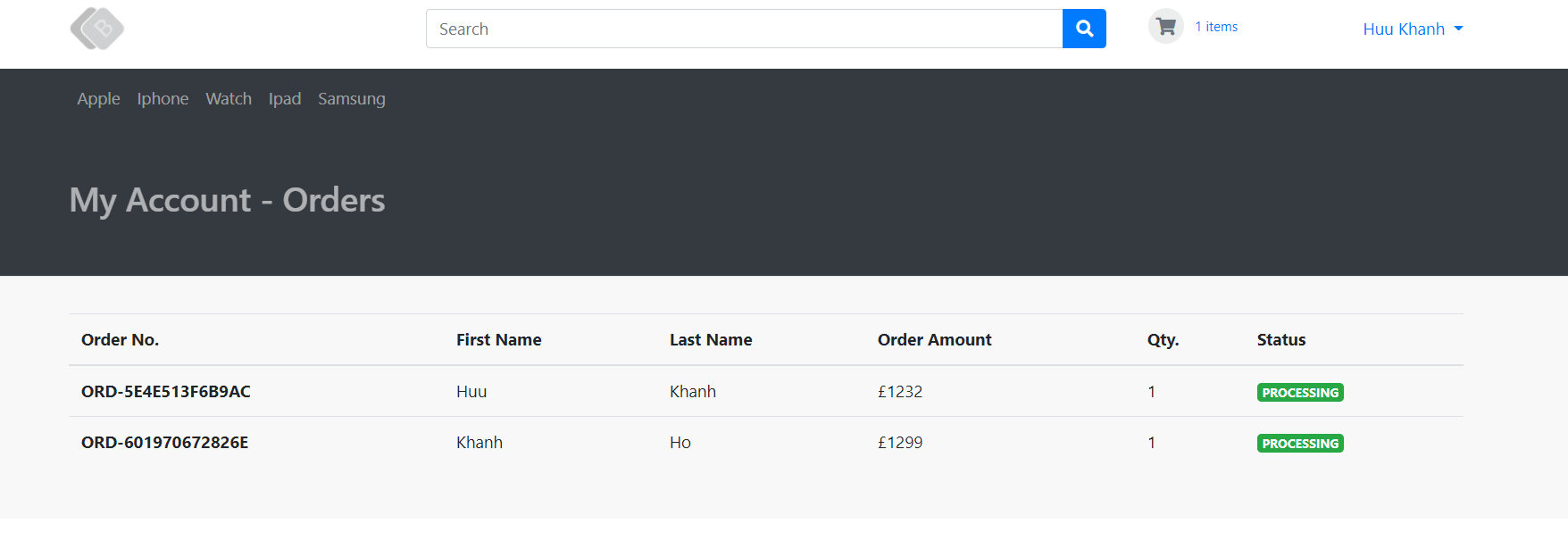Expand the user menu in top right
1568x549 pixels.
coord(1413,29)
